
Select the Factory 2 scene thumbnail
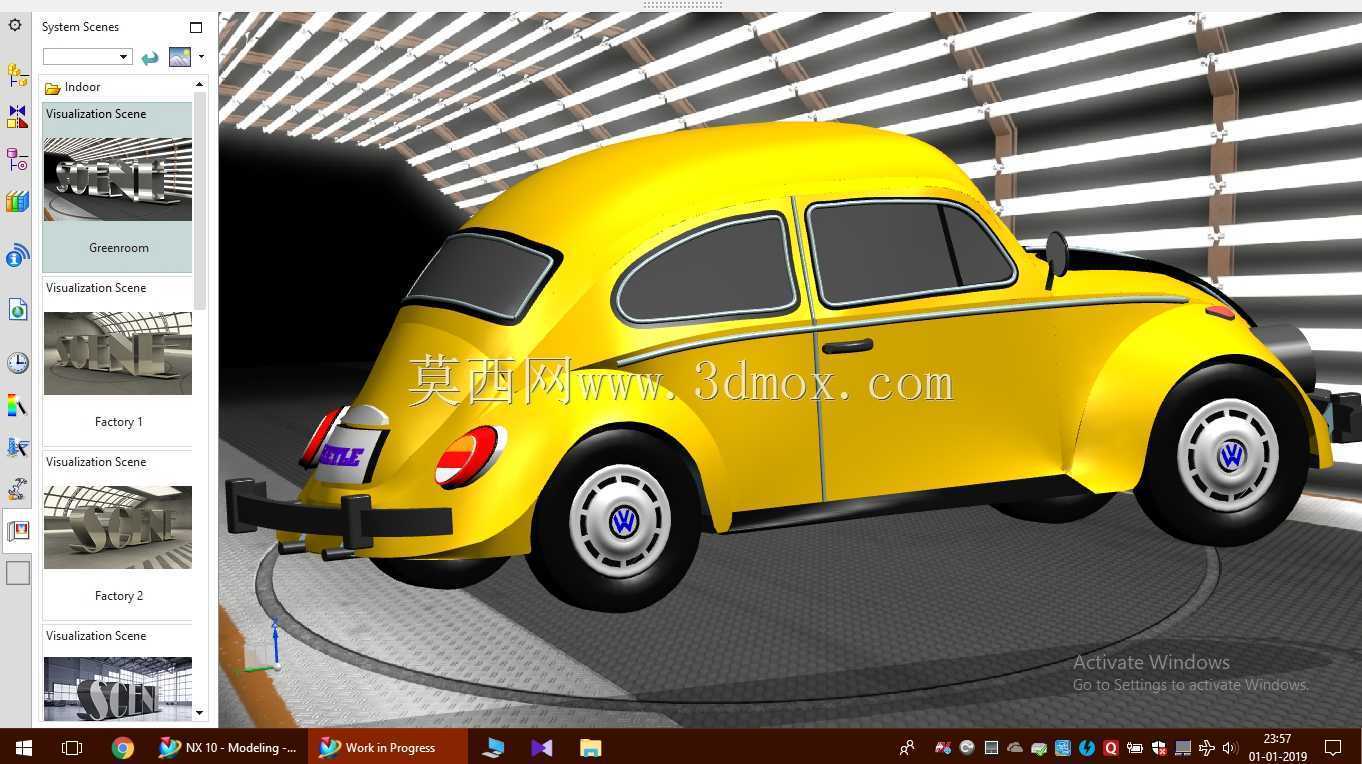tap(117, 527)
